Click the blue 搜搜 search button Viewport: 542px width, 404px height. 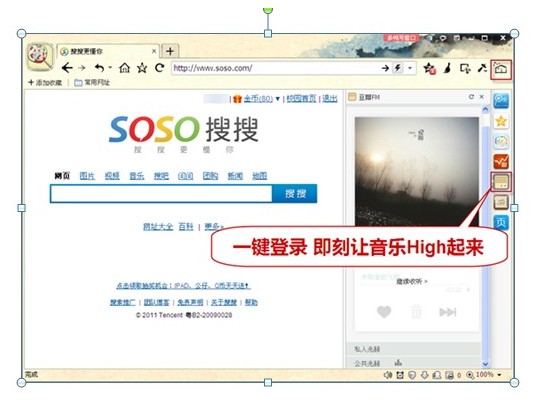[295, 194]
